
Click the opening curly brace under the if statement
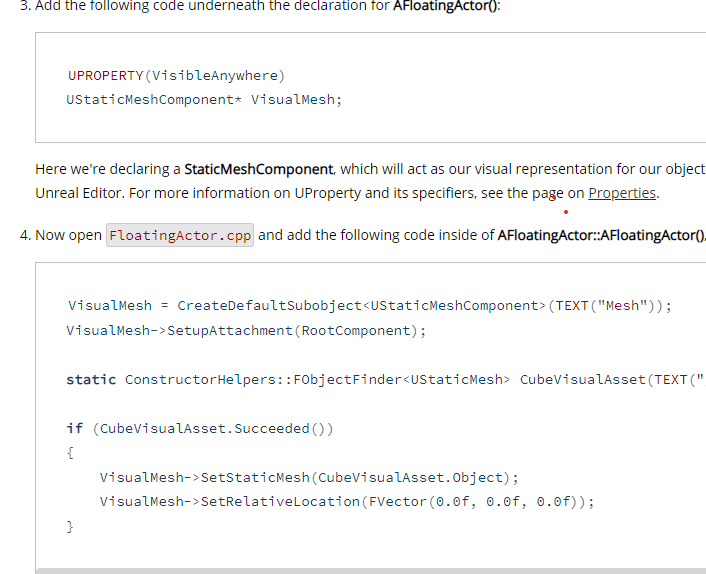click(x=70, y=452)
